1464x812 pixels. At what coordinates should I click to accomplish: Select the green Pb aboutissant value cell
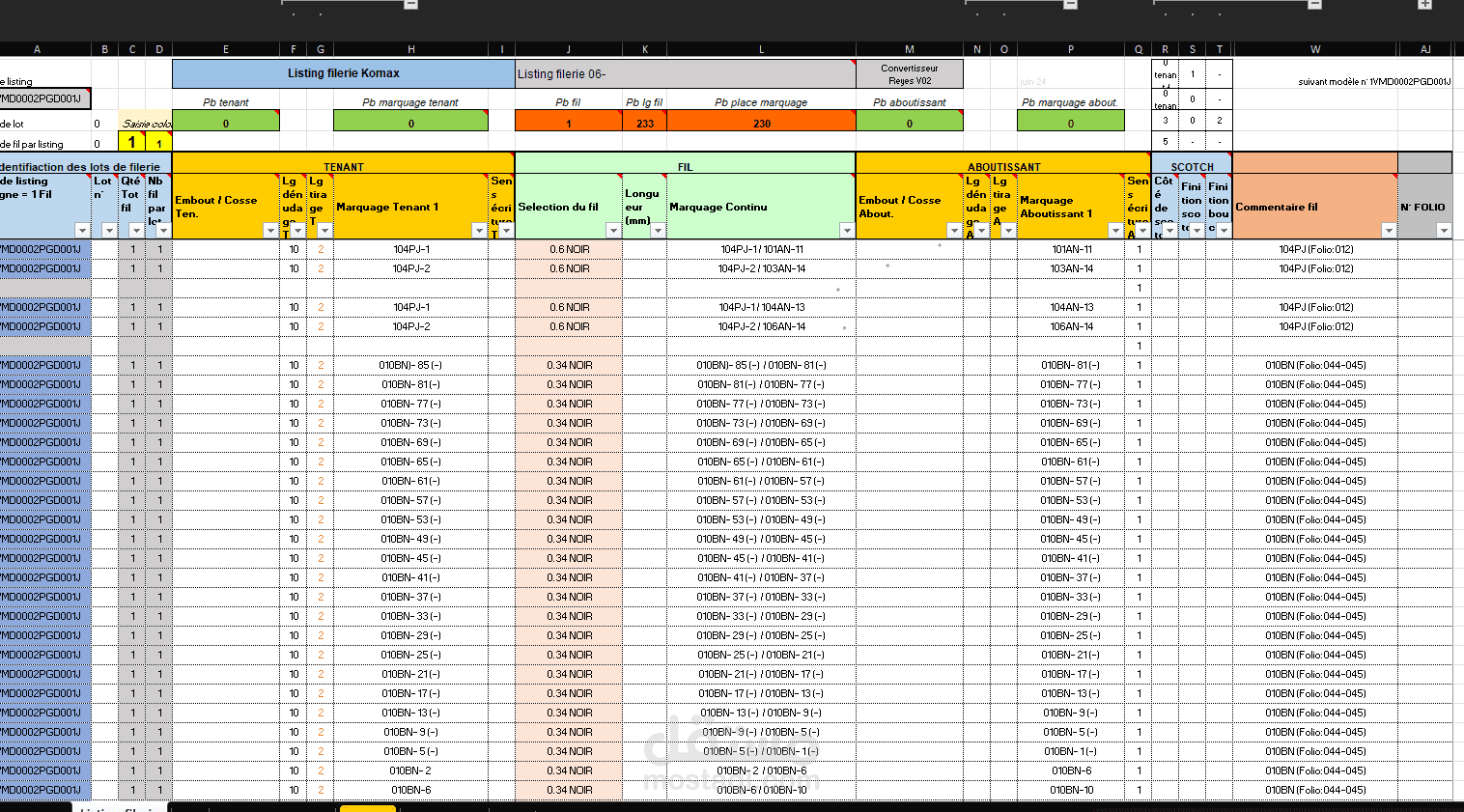[910, 121]
